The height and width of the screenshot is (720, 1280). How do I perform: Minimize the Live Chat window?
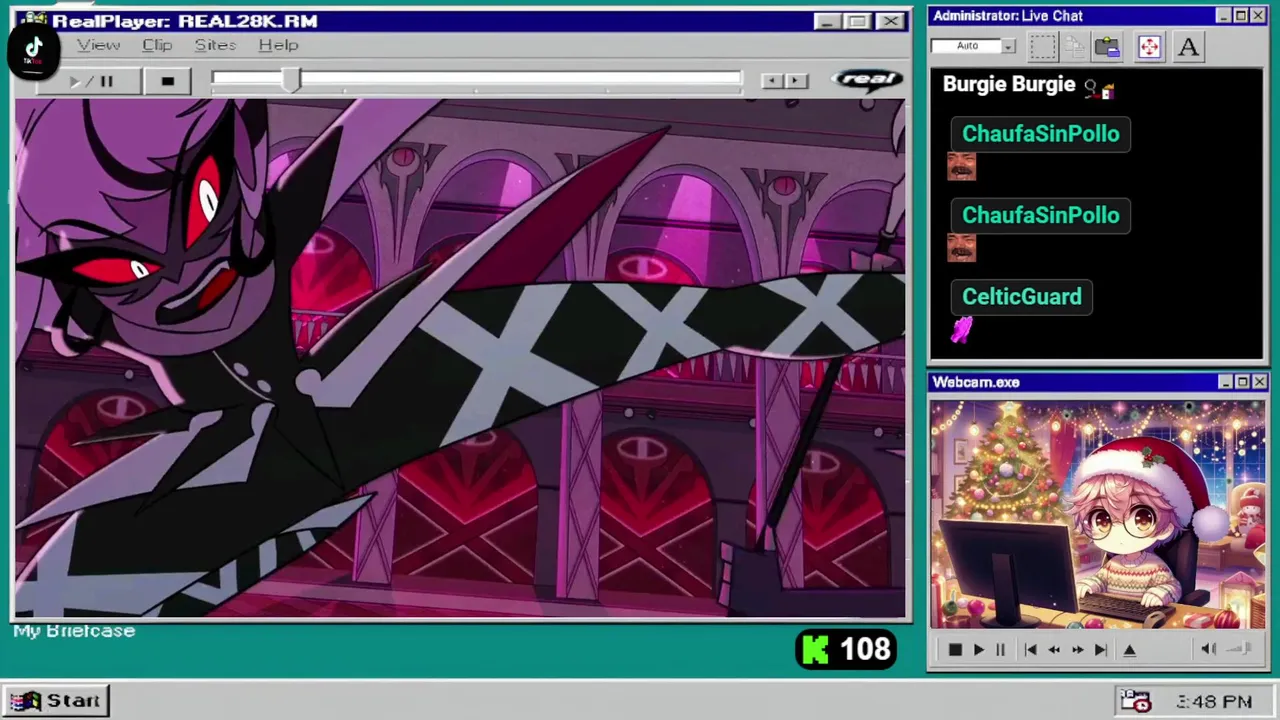(1224, 16)
